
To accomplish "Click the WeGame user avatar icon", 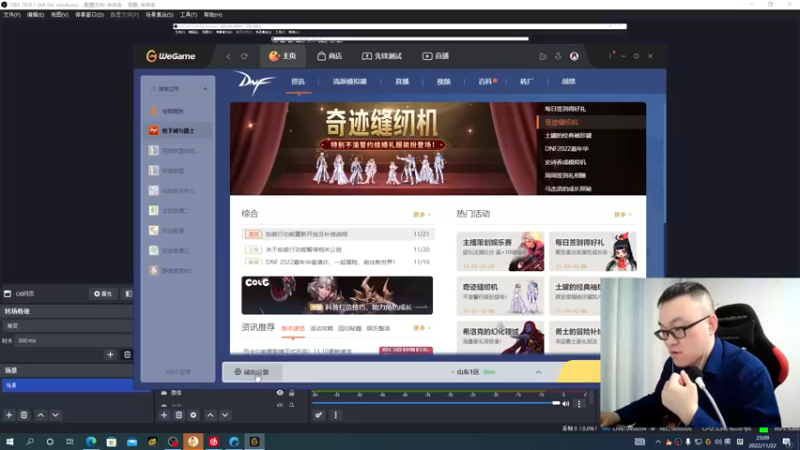I will point(574,56).
